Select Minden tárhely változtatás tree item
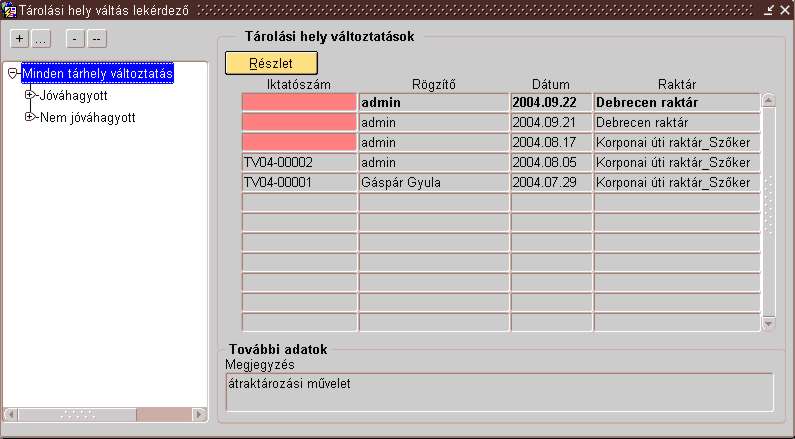Viewport: 795px width, 439px height. [97, 74]
